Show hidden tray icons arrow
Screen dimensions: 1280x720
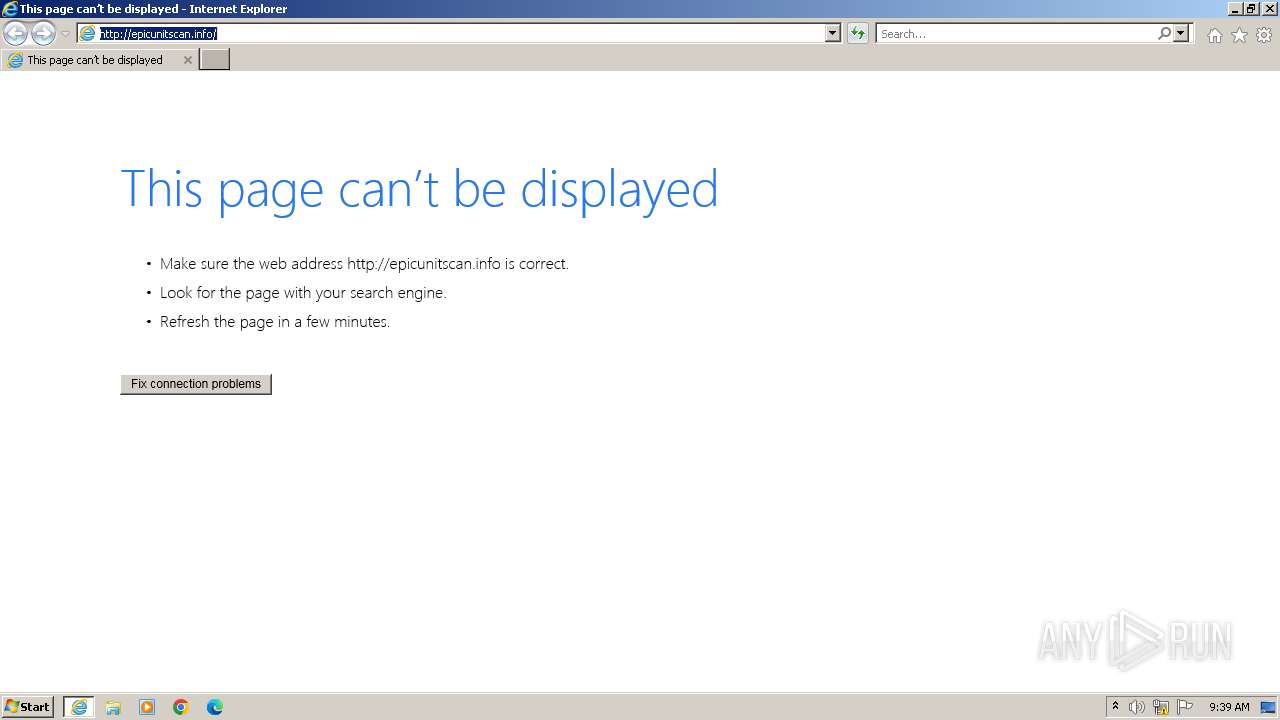(x=1115, y=707)
